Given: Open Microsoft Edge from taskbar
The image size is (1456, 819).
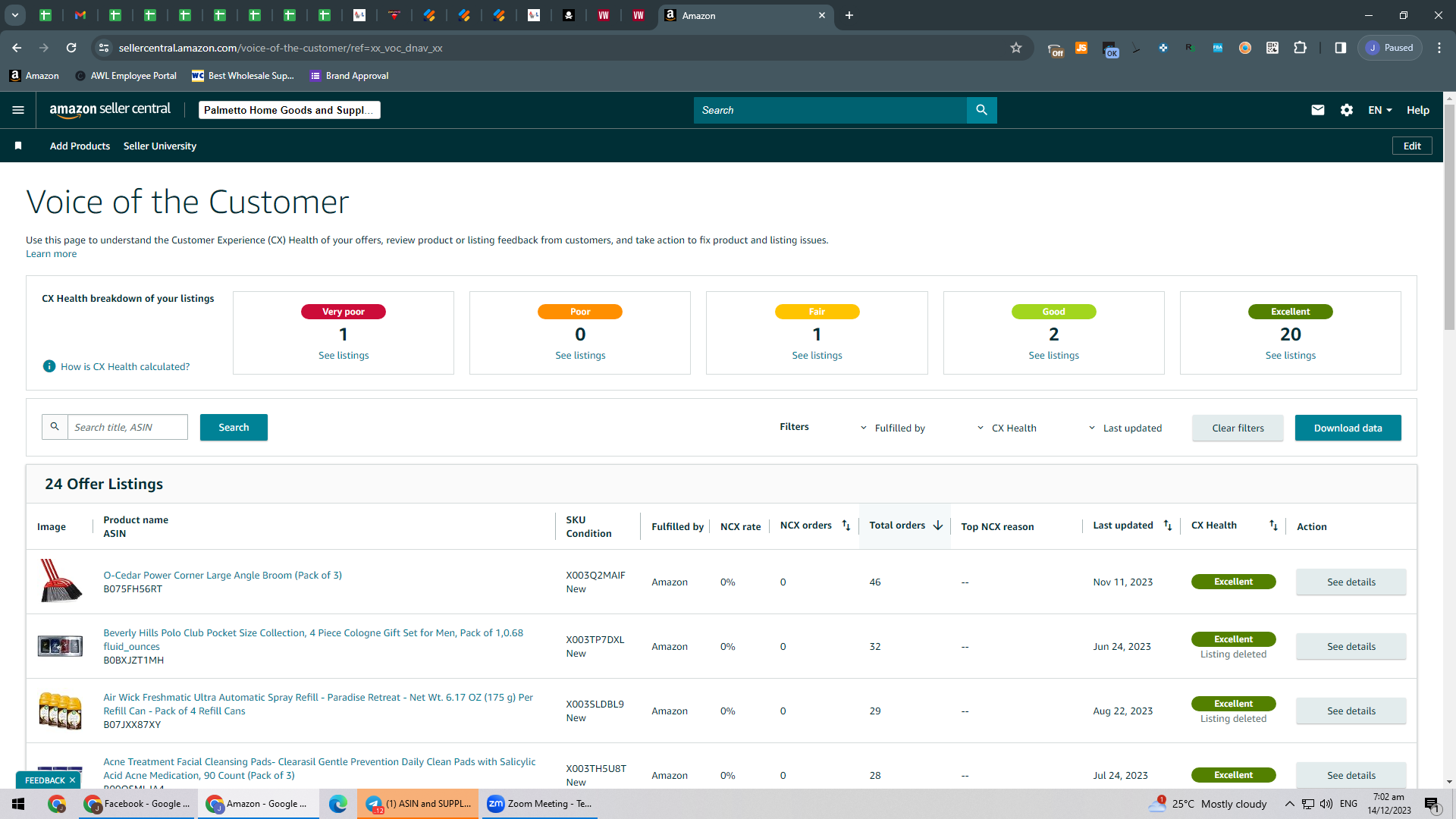Looking at the screenshot, I should coord(338,804).
